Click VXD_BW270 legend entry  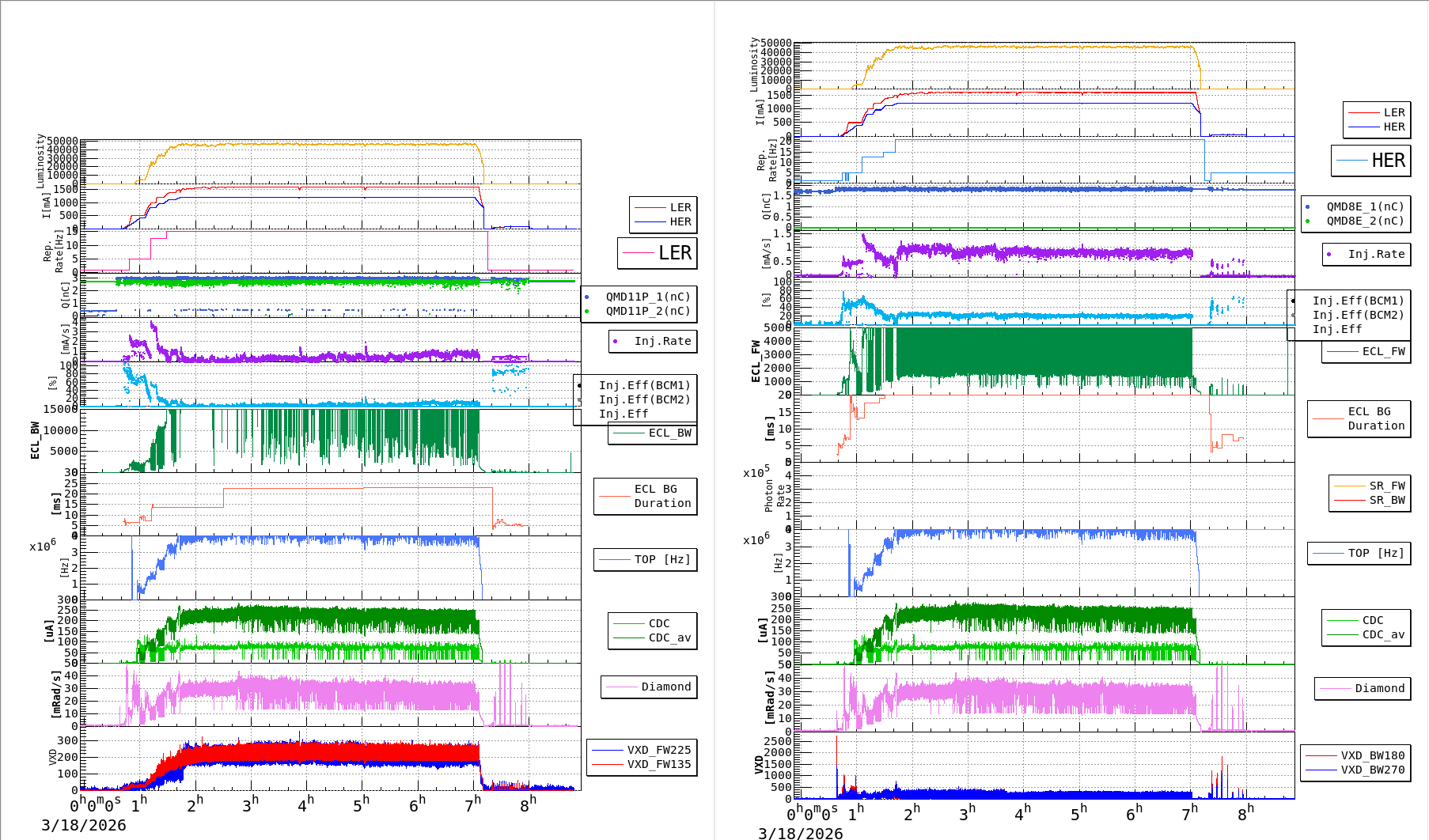pos(1372,770)
